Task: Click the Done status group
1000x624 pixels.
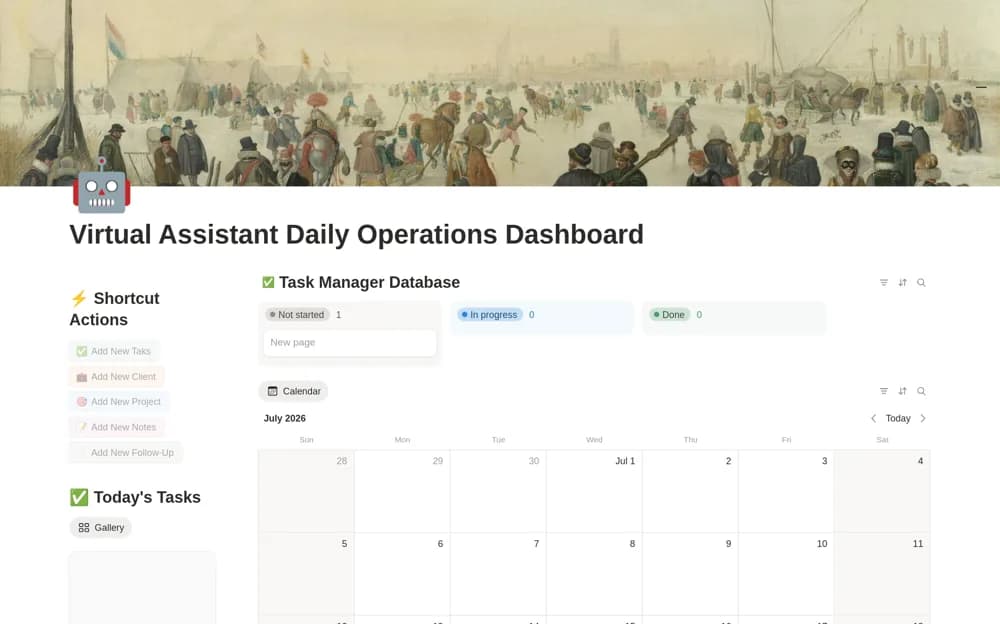Action: pyautogui.click(x=669, y=315)
